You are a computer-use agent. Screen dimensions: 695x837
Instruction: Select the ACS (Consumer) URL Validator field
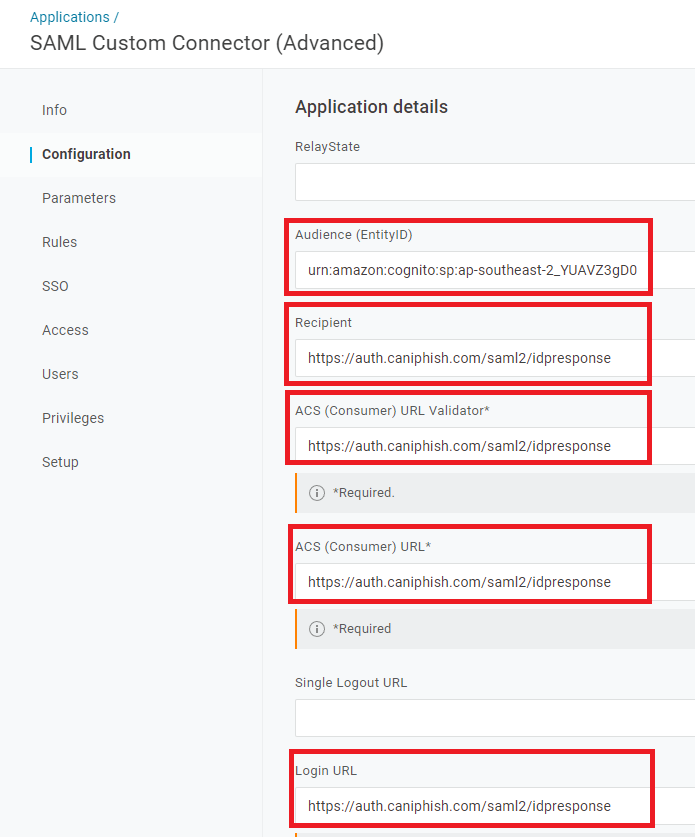click(495, 446)
